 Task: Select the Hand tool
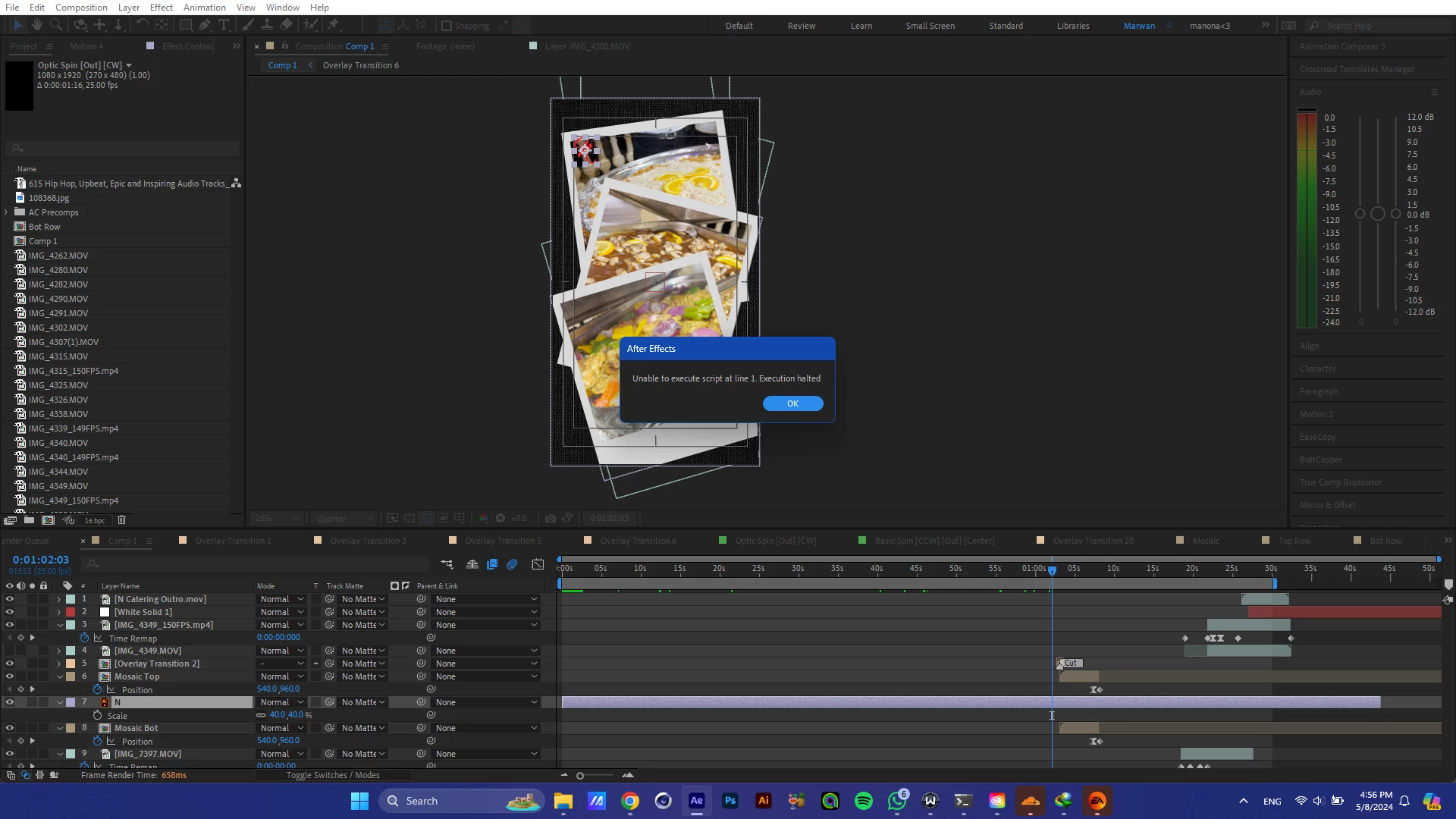[36, 25]
